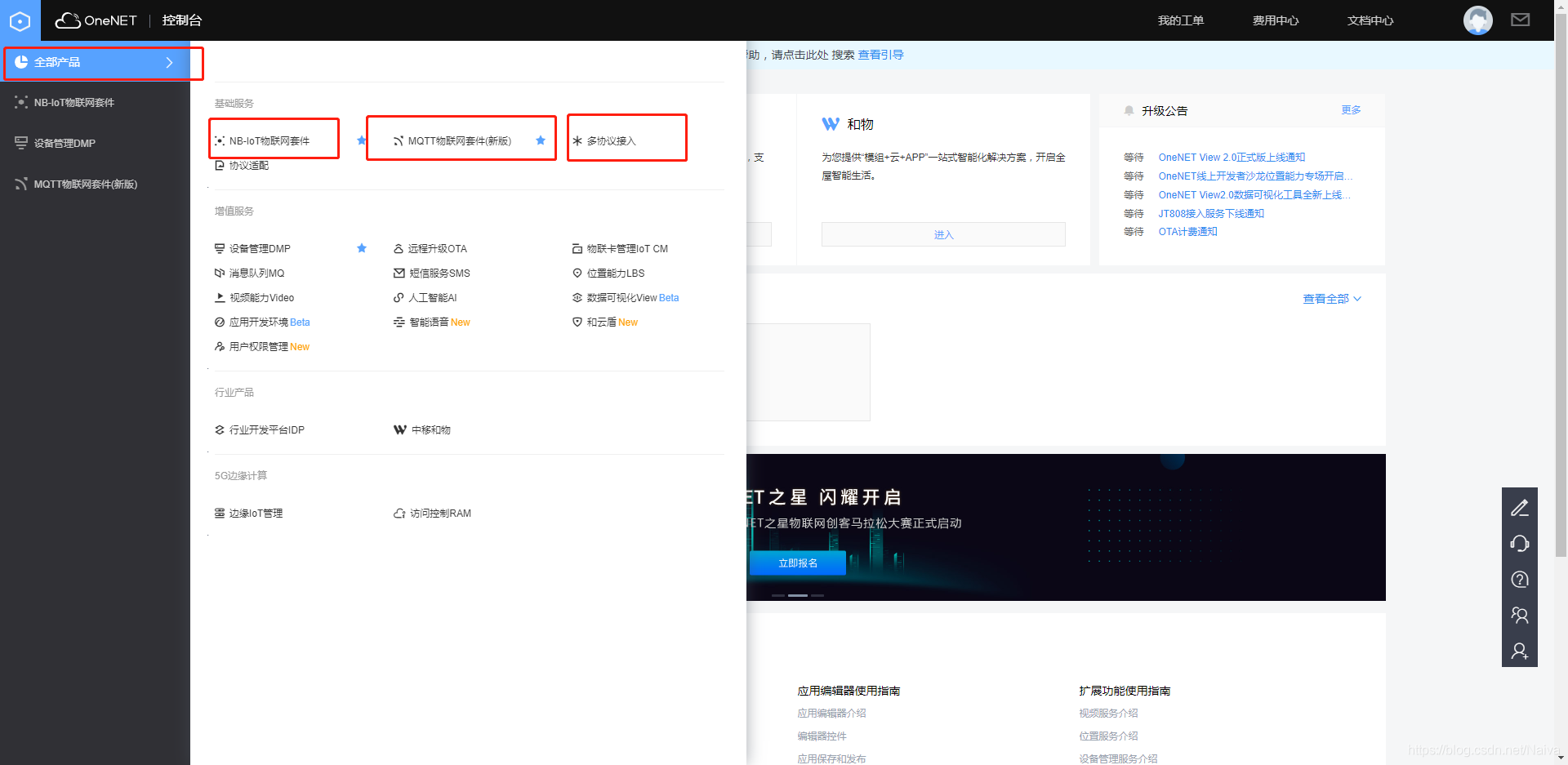
Task: Open the 文档中心 menu item
Action: (x=1370, y=20)
